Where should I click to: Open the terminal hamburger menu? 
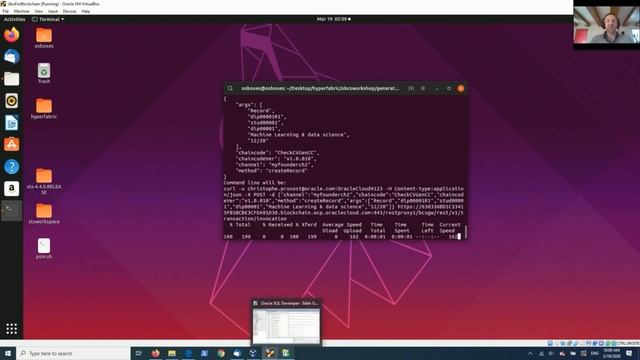tap(423, 88)
